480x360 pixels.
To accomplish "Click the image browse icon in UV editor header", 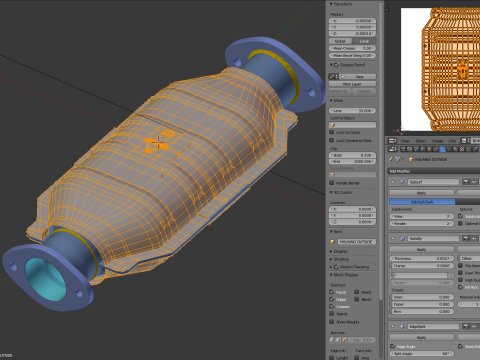I will click(465, 141).
